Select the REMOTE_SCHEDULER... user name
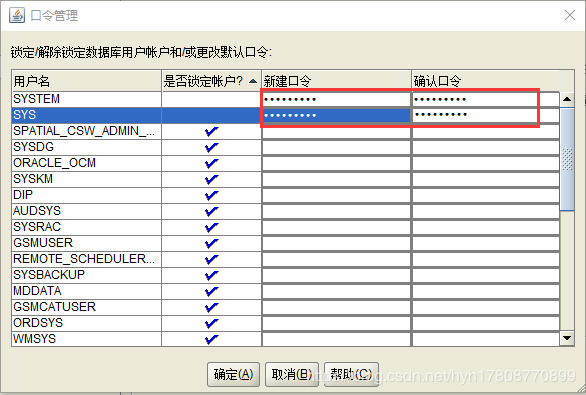This screenshot has height=395, width=586. tap(84, 259)
